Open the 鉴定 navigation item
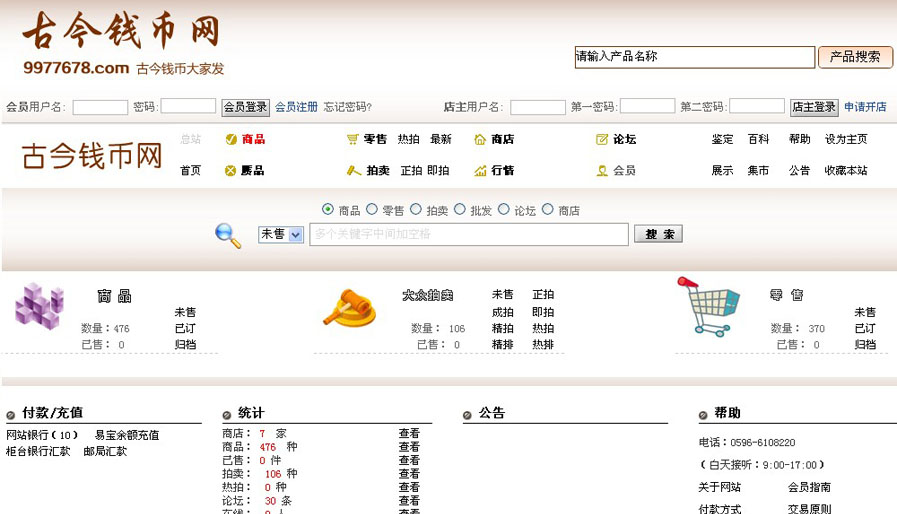The image size is (897, 514). point(722,140)
